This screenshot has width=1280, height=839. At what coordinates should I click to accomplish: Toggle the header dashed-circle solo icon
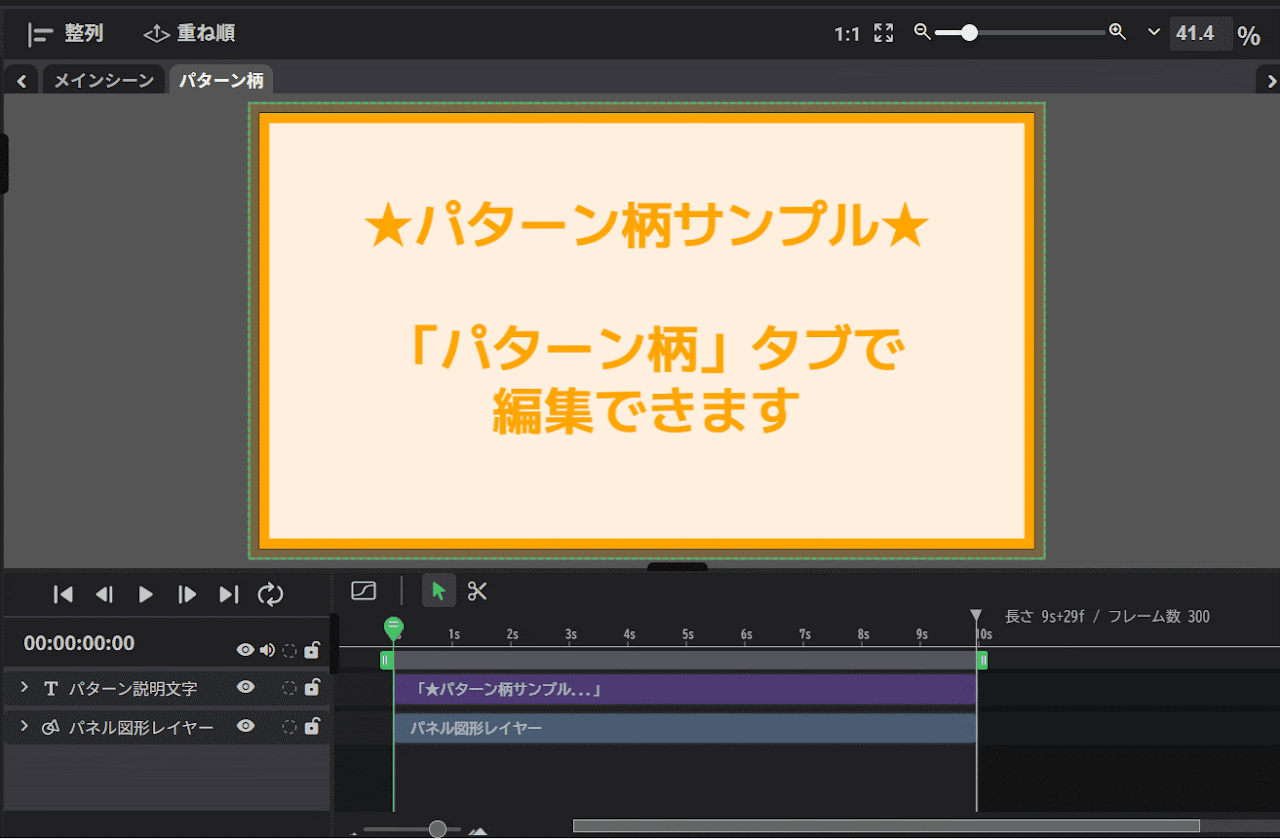(289, 650)
